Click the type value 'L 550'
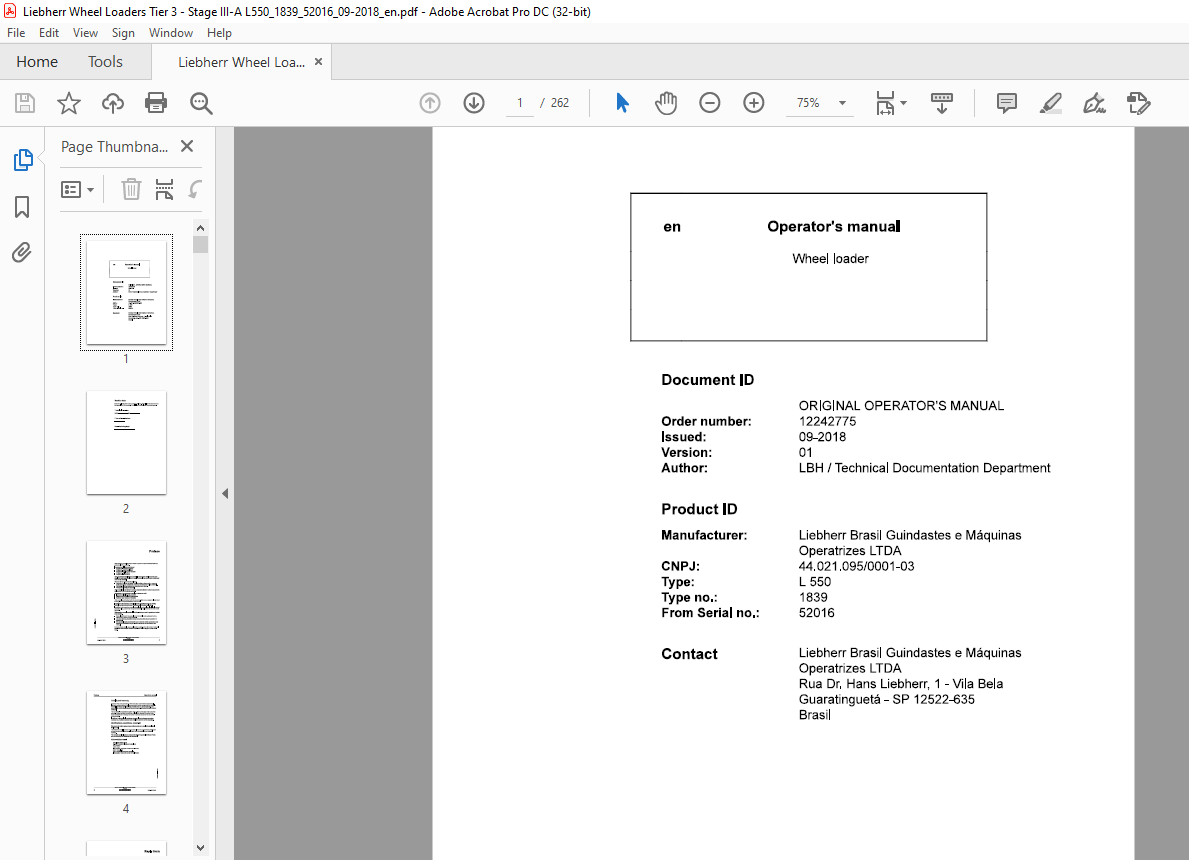Screen dimensions: 1189x860 coord(814,582)
